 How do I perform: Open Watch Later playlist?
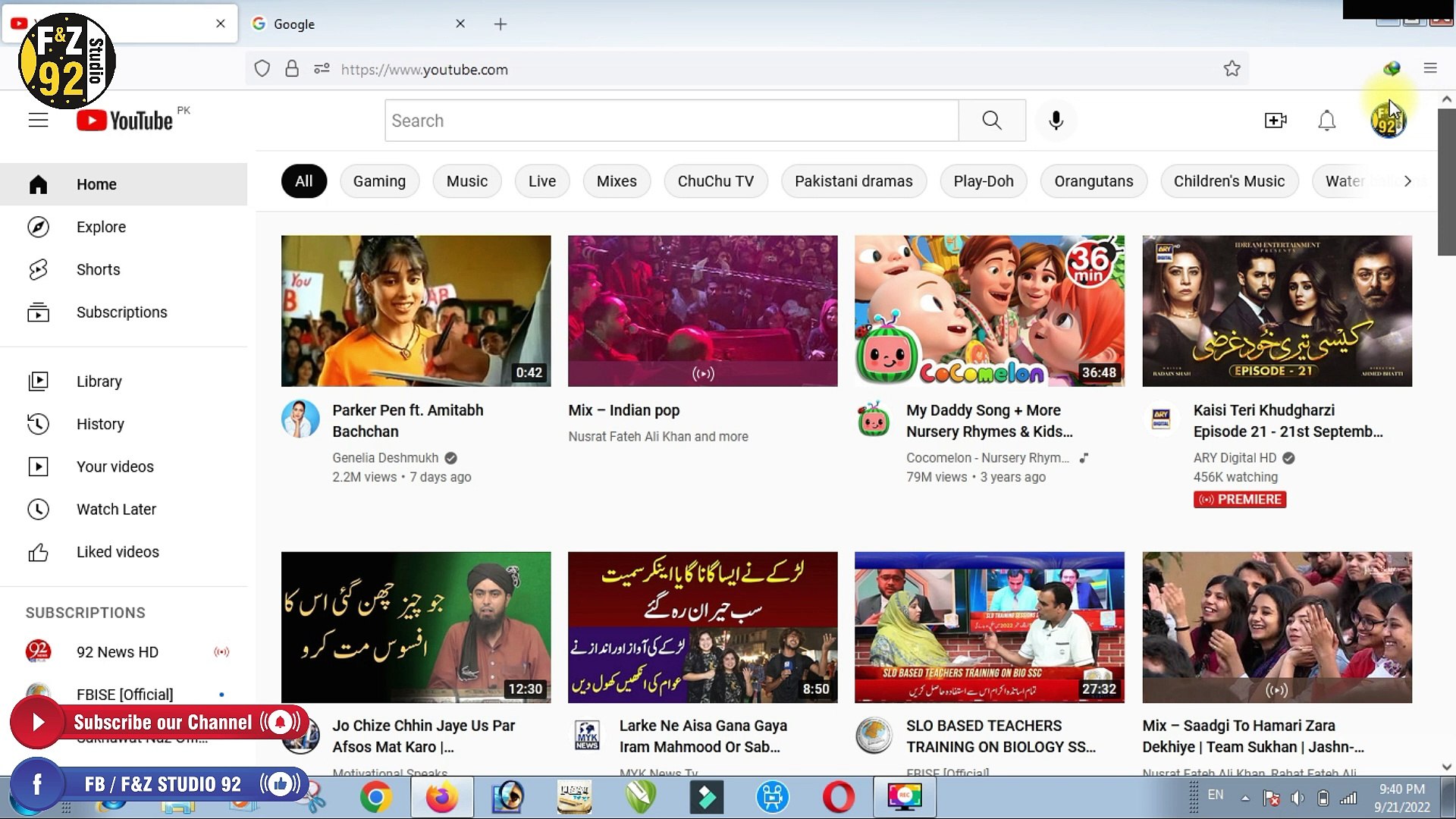coord(124,509)
